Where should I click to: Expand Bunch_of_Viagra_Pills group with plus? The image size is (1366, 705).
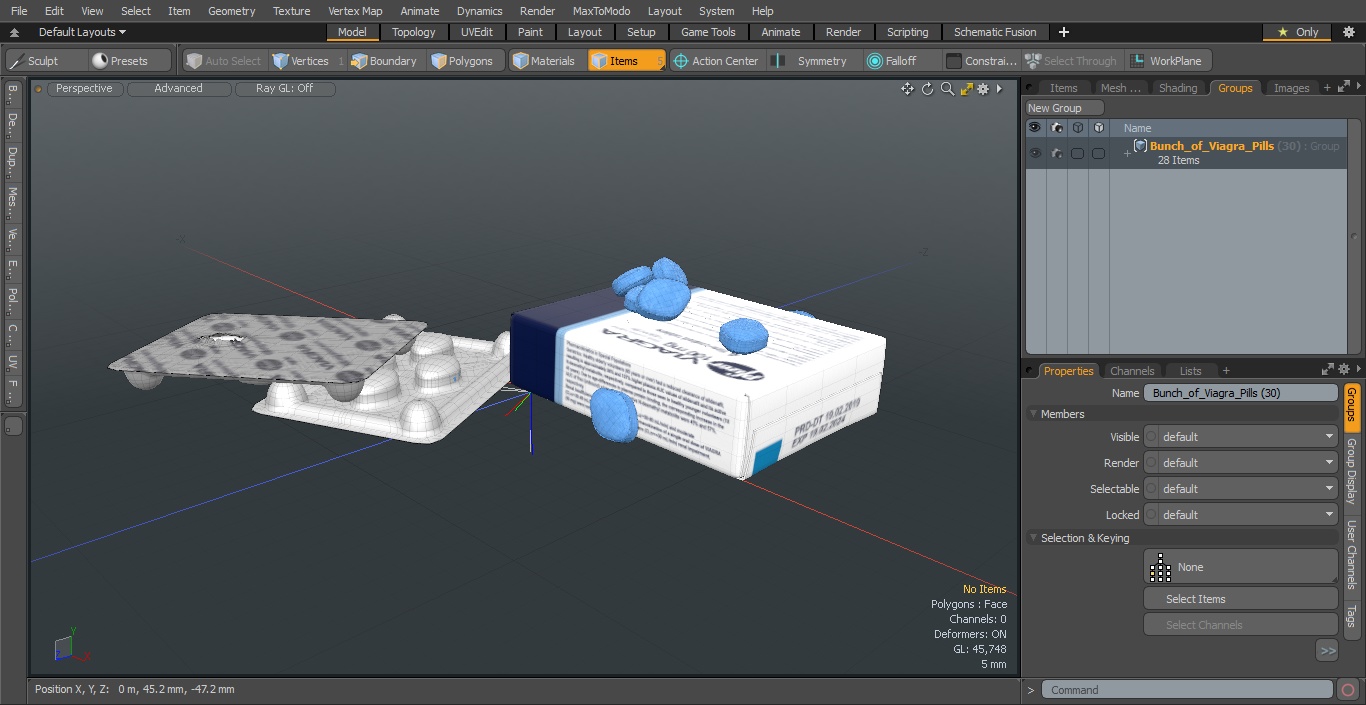(1127, 153)
